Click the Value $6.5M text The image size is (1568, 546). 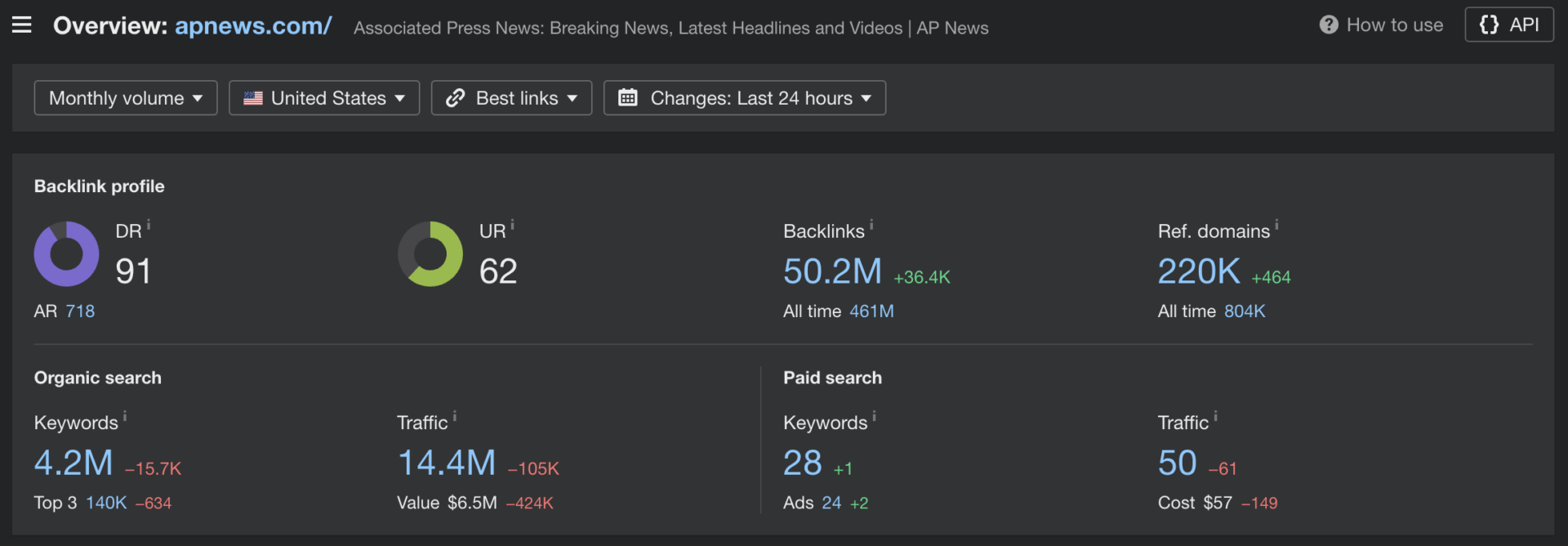tap(447, 503)
